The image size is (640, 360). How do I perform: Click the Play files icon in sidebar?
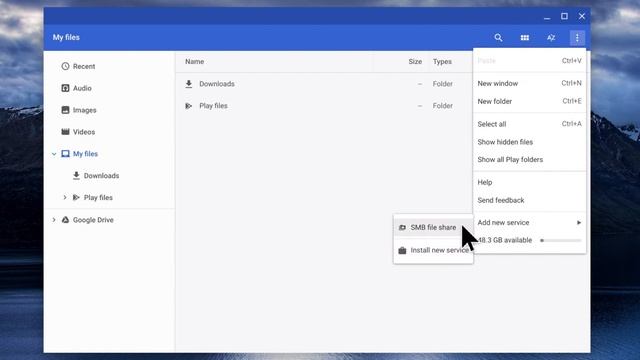point(76,198)
